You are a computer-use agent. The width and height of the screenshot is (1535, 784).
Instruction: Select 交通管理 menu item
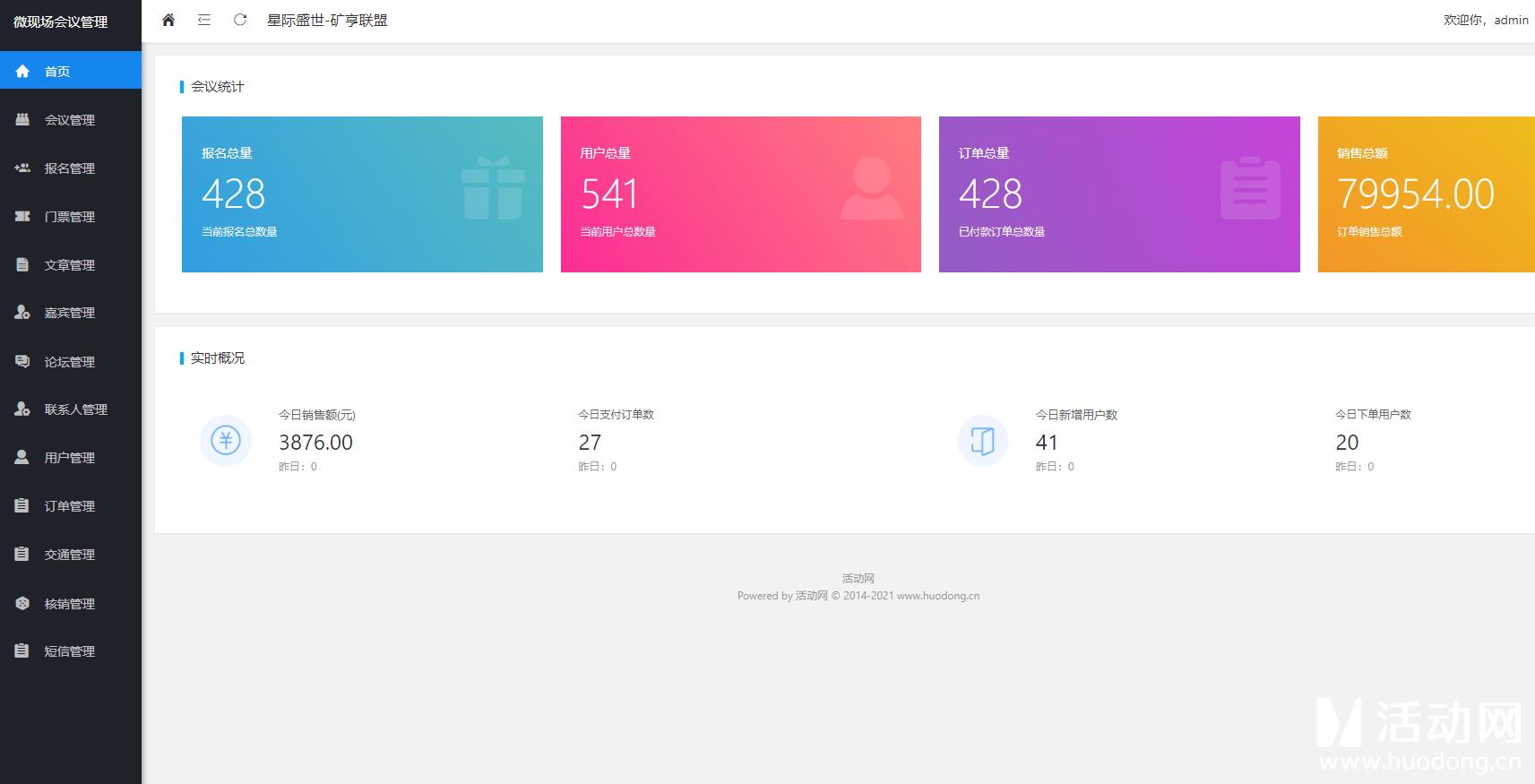click(x=71, y=555)
